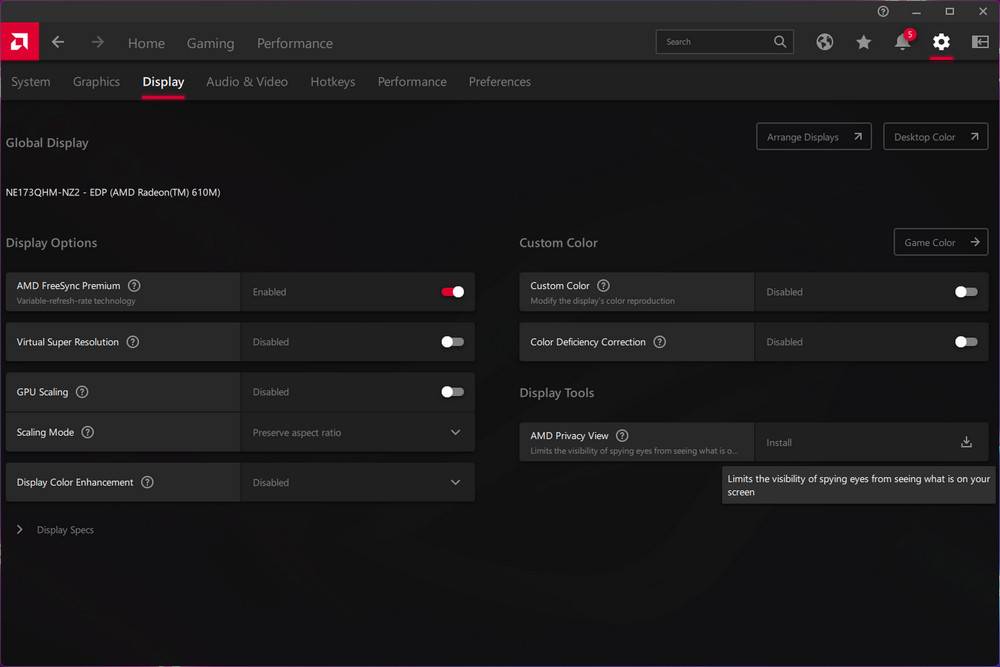Click the Game Color button
This screenshot has width=1000, height=667.
click(x=940, y=242)
